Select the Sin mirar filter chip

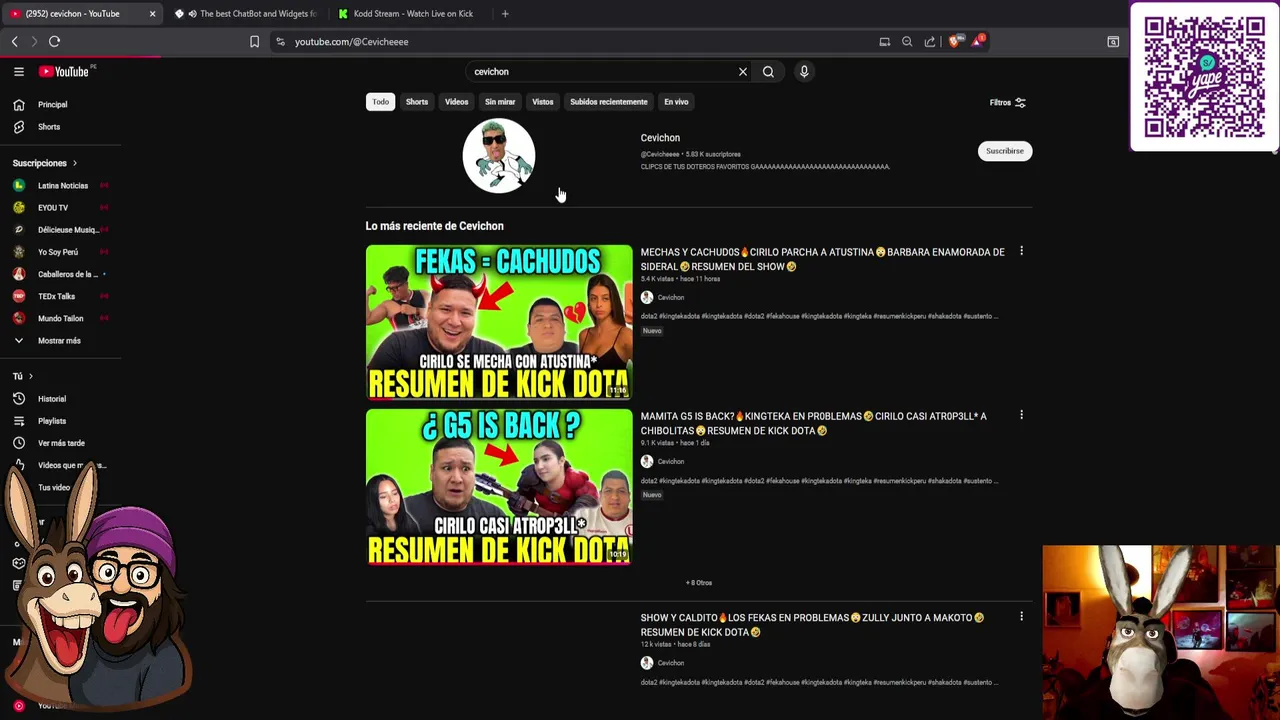coord(500,102)
